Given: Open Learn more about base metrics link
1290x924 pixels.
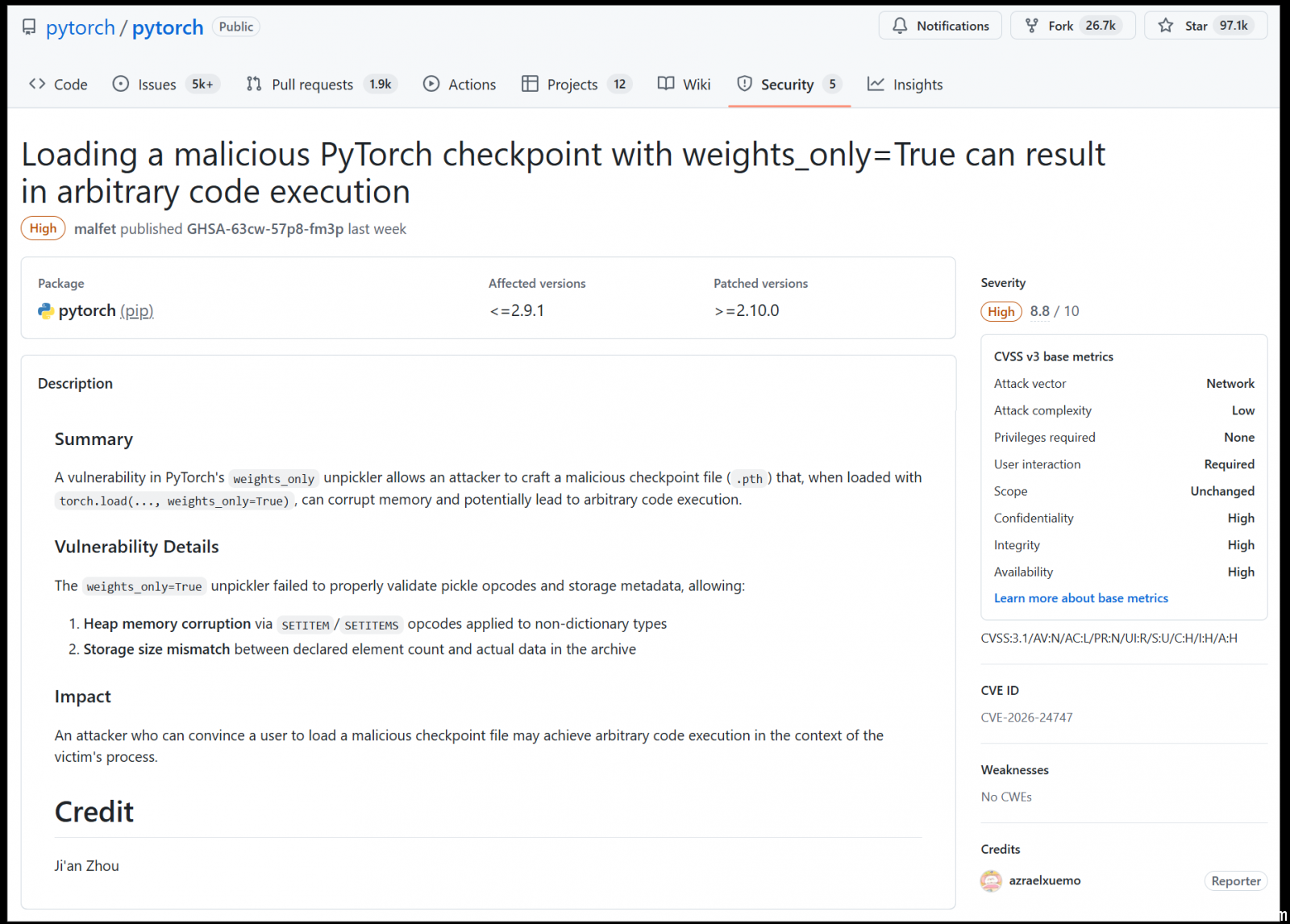Looking at the screenshot, I should 1080,598.
